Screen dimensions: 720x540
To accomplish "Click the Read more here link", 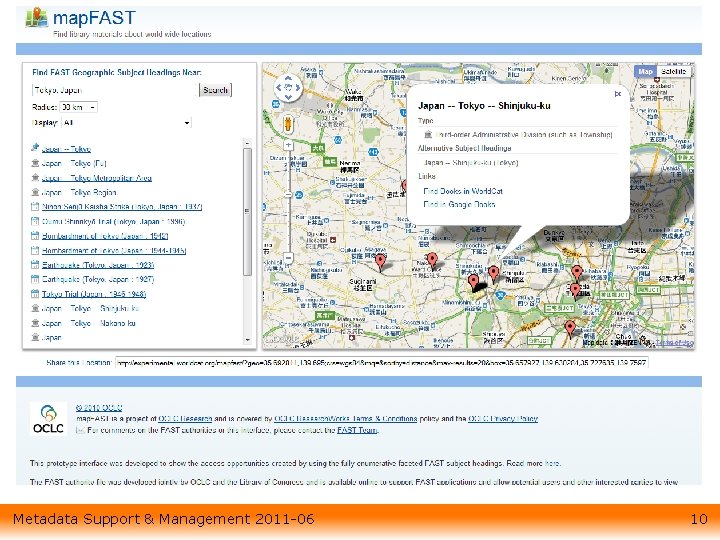I will (552, 463).
